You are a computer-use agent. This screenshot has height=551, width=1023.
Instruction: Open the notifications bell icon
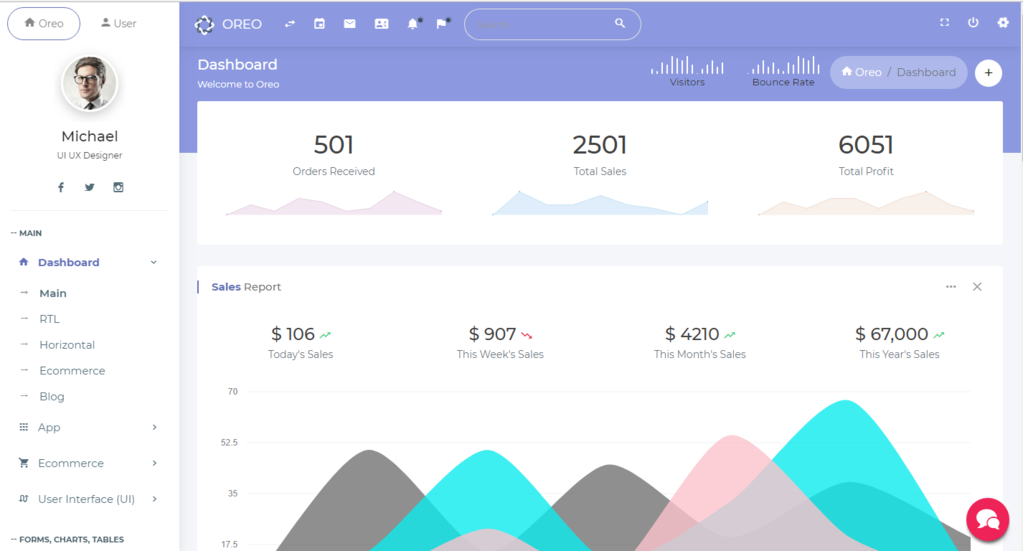pyautogui.click(x=412, y=23)
